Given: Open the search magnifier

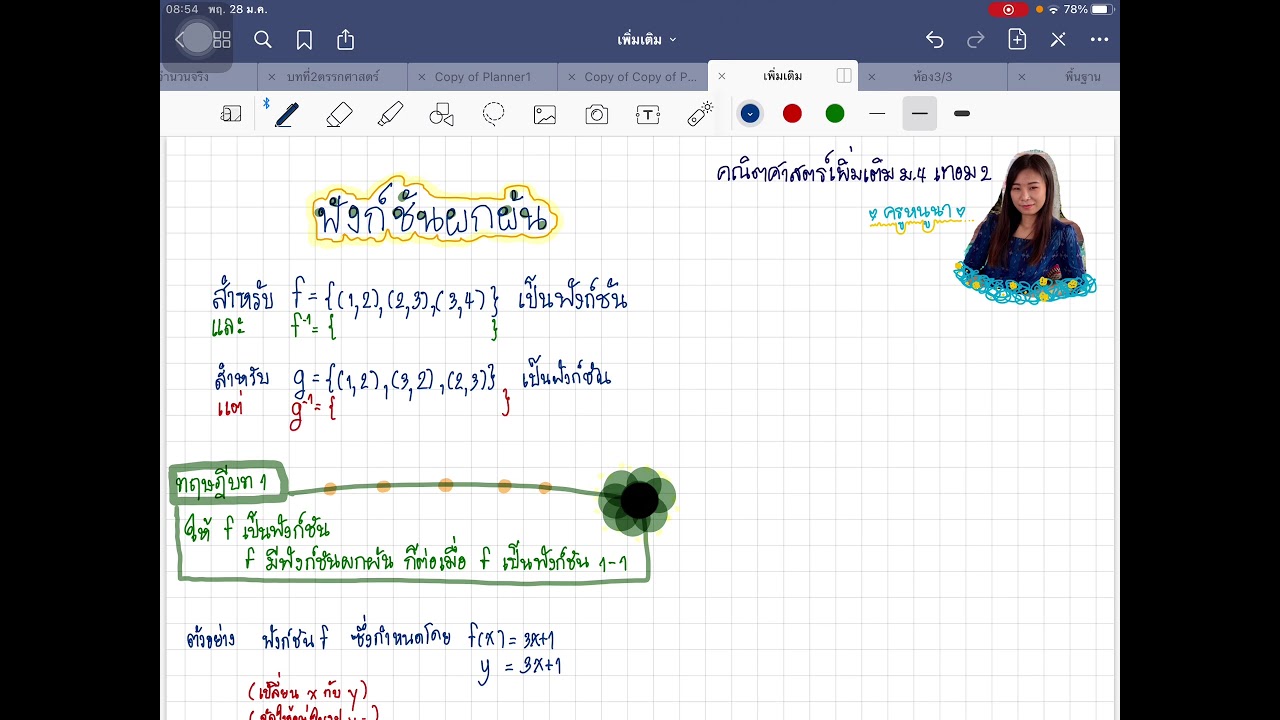Looking at the screenshot, I should [x=263, y=40].
